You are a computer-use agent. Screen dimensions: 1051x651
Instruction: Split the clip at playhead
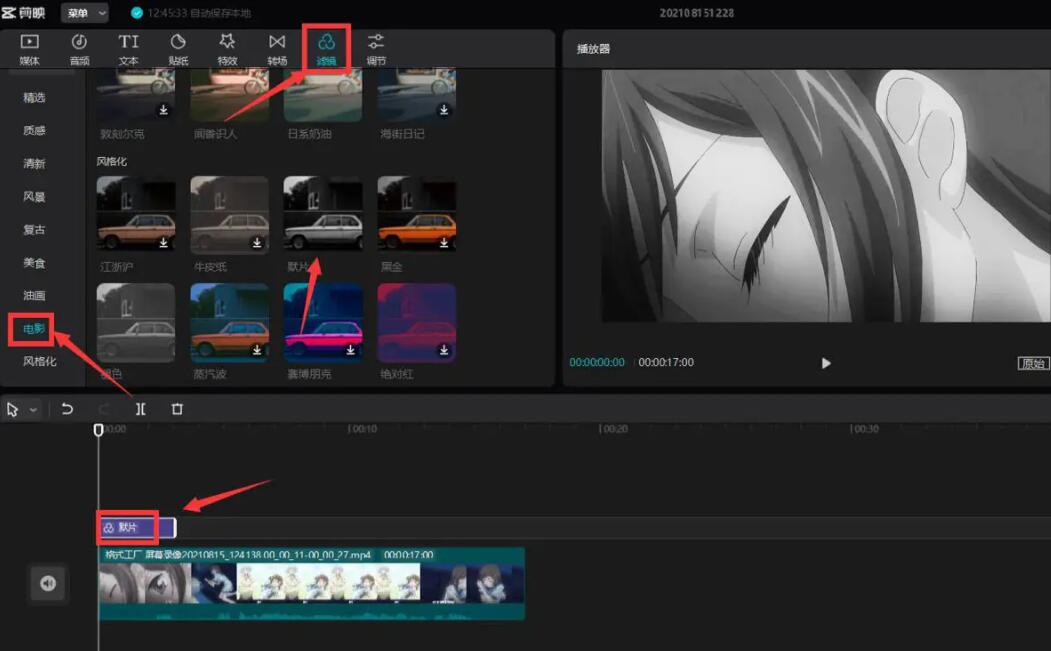[141, 409]
